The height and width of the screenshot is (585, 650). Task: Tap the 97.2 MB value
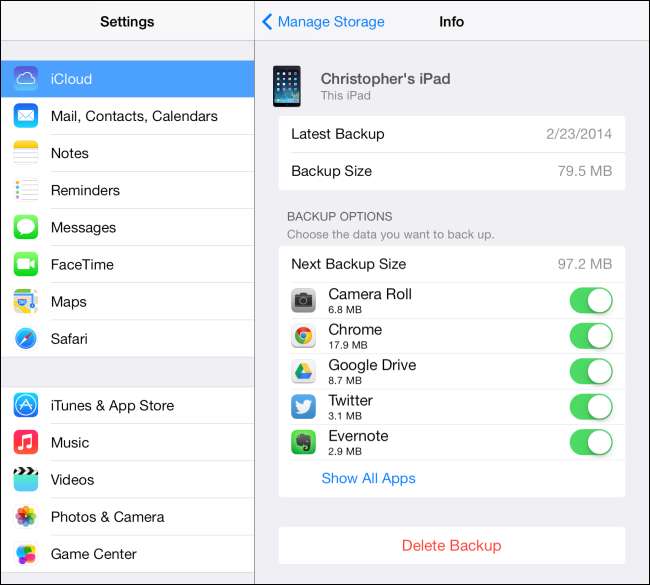(585, 264)
